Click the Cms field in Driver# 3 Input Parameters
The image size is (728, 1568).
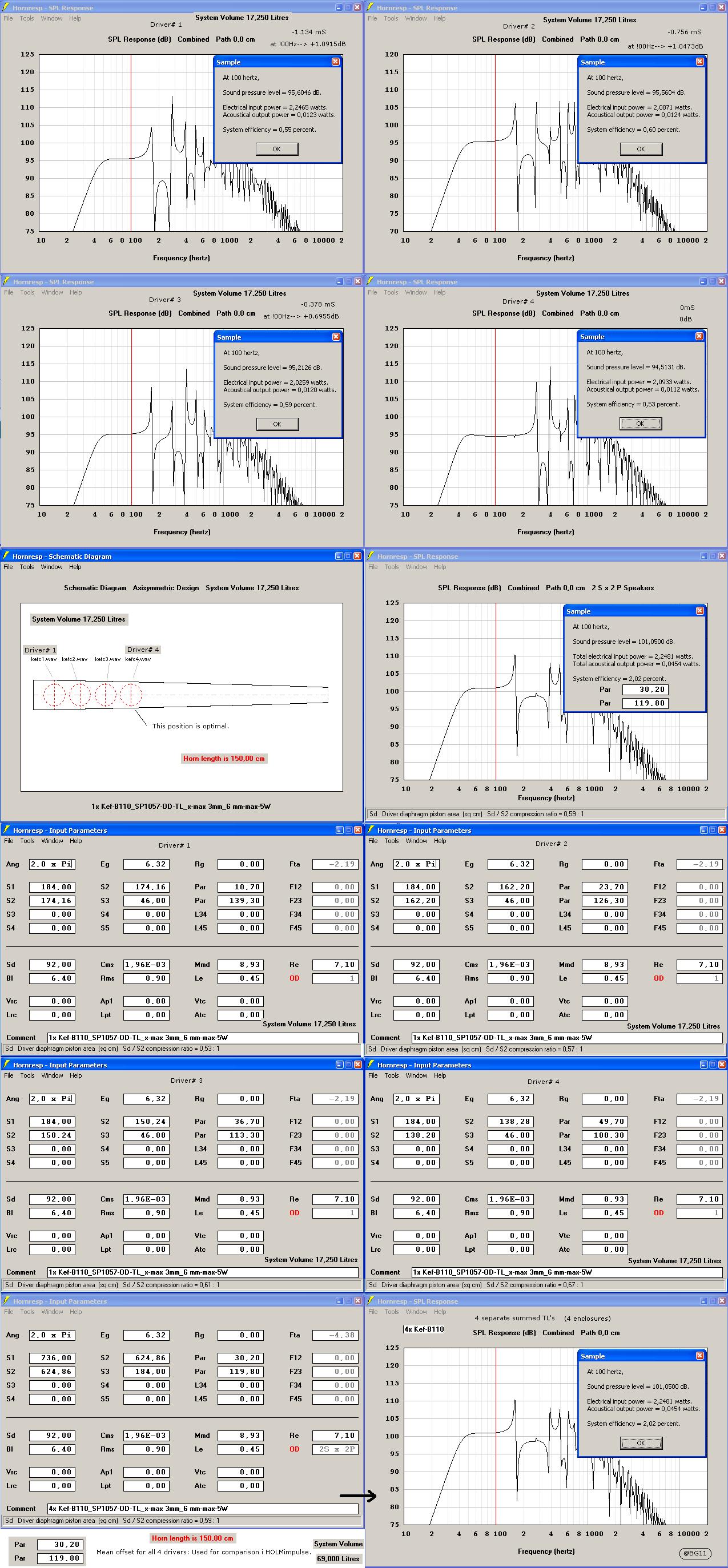click(x=146, y=1199)
